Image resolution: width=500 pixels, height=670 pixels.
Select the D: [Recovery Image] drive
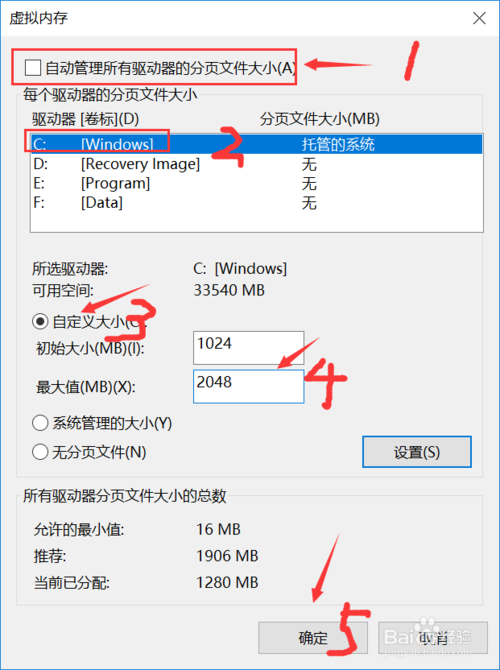[x=256, y=164]
